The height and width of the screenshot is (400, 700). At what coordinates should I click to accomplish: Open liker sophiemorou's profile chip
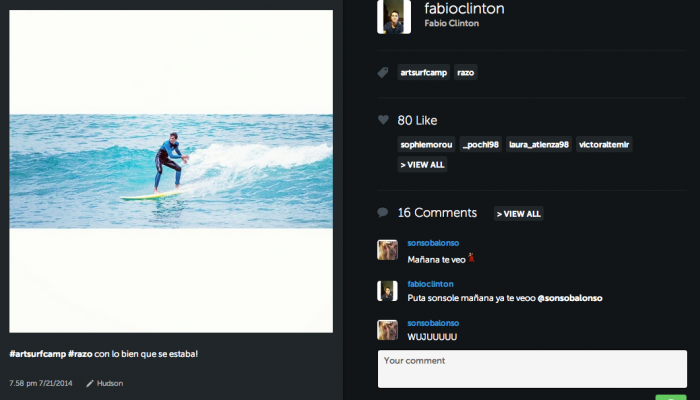426,145
